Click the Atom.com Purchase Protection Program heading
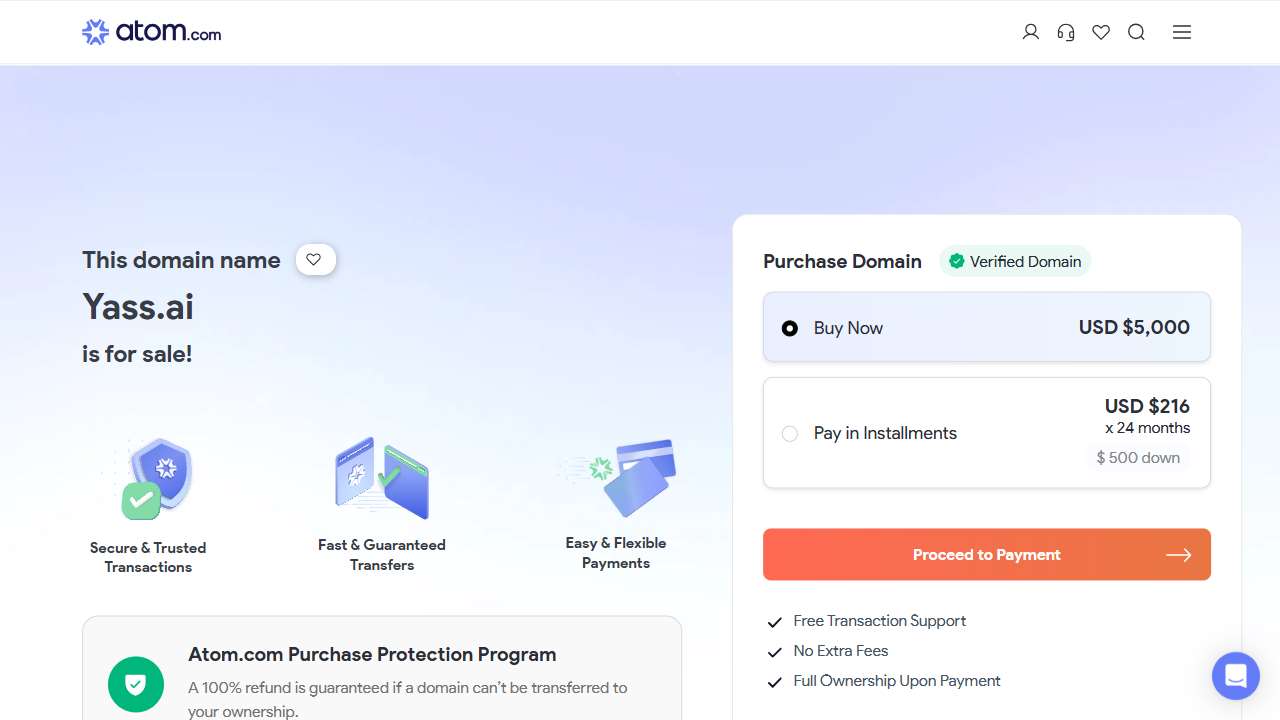 tap(372, 655)
